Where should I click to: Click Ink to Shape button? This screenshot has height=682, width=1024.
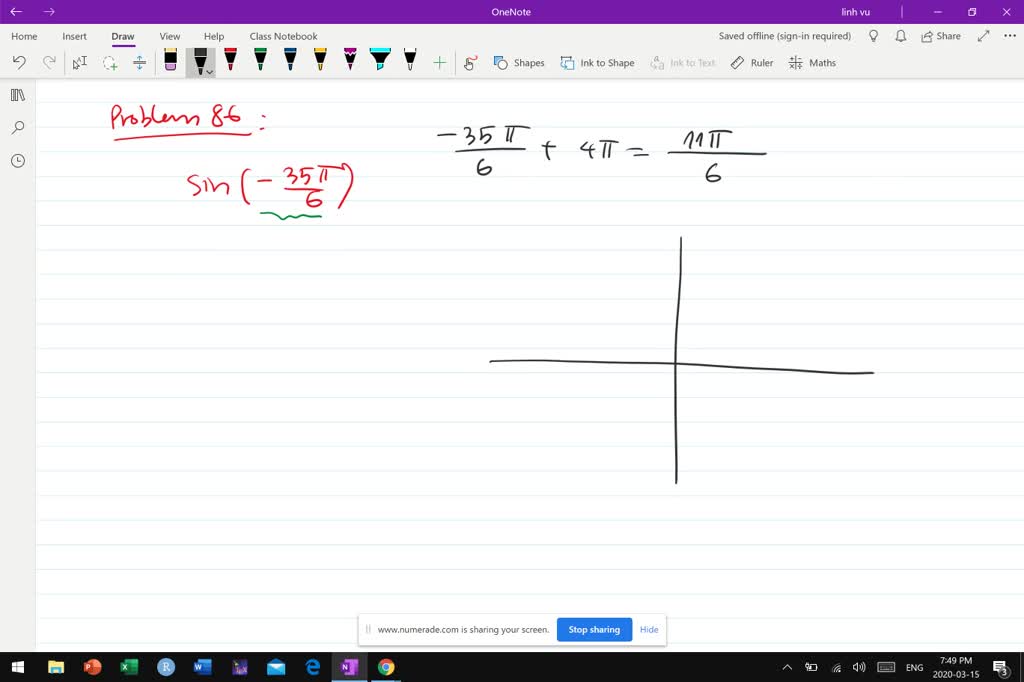point(598,63)
